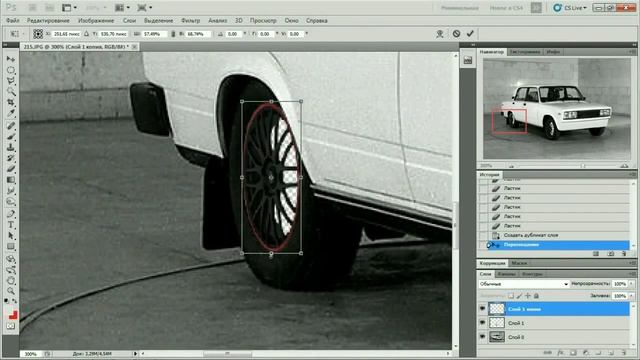Image resolution: width=640 pixels, height=360 pixels.
Task: Hide the Слой 1 копия layer
Action: (482, 309)
